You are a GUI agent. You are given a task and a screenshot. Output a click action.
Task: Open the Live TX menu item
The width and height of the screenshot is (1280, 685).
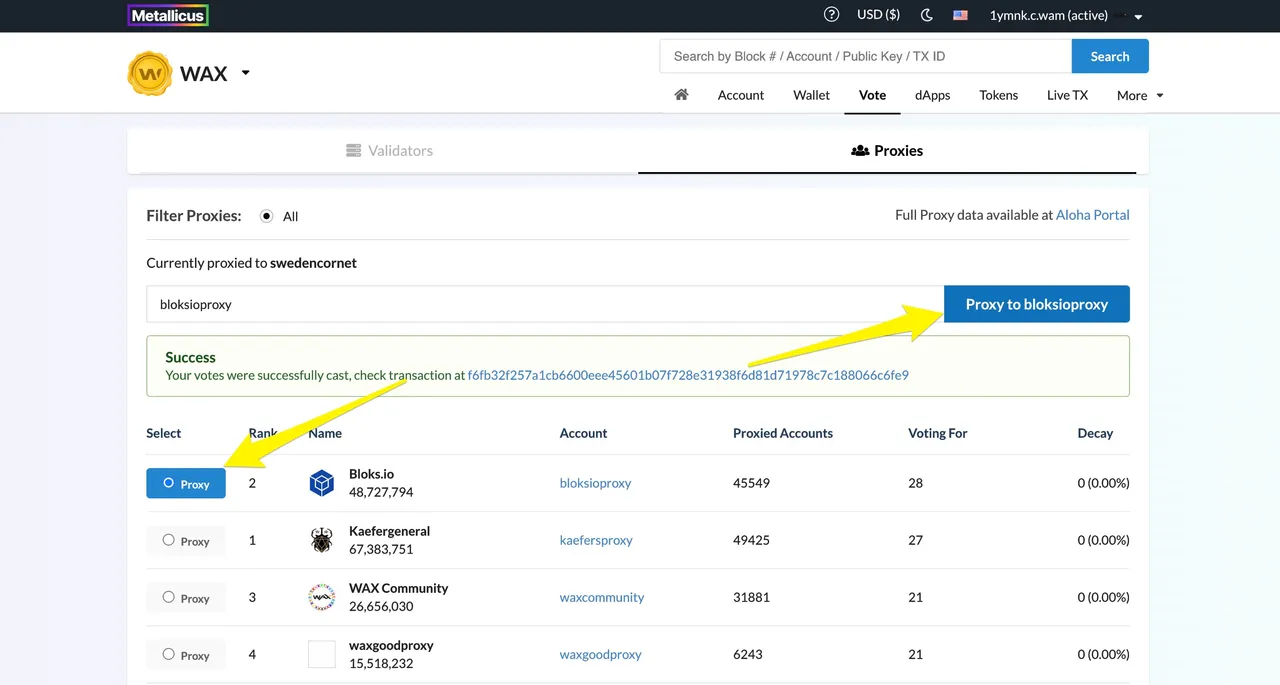(x=1067, y=95)
